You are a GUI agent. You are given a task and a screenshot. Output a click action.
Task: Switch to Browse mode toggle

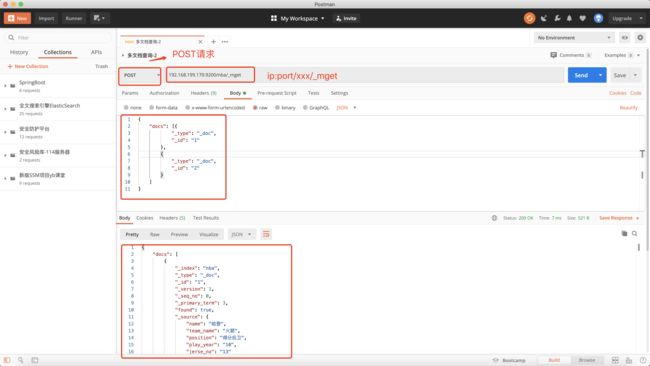[x=587, y=360]
